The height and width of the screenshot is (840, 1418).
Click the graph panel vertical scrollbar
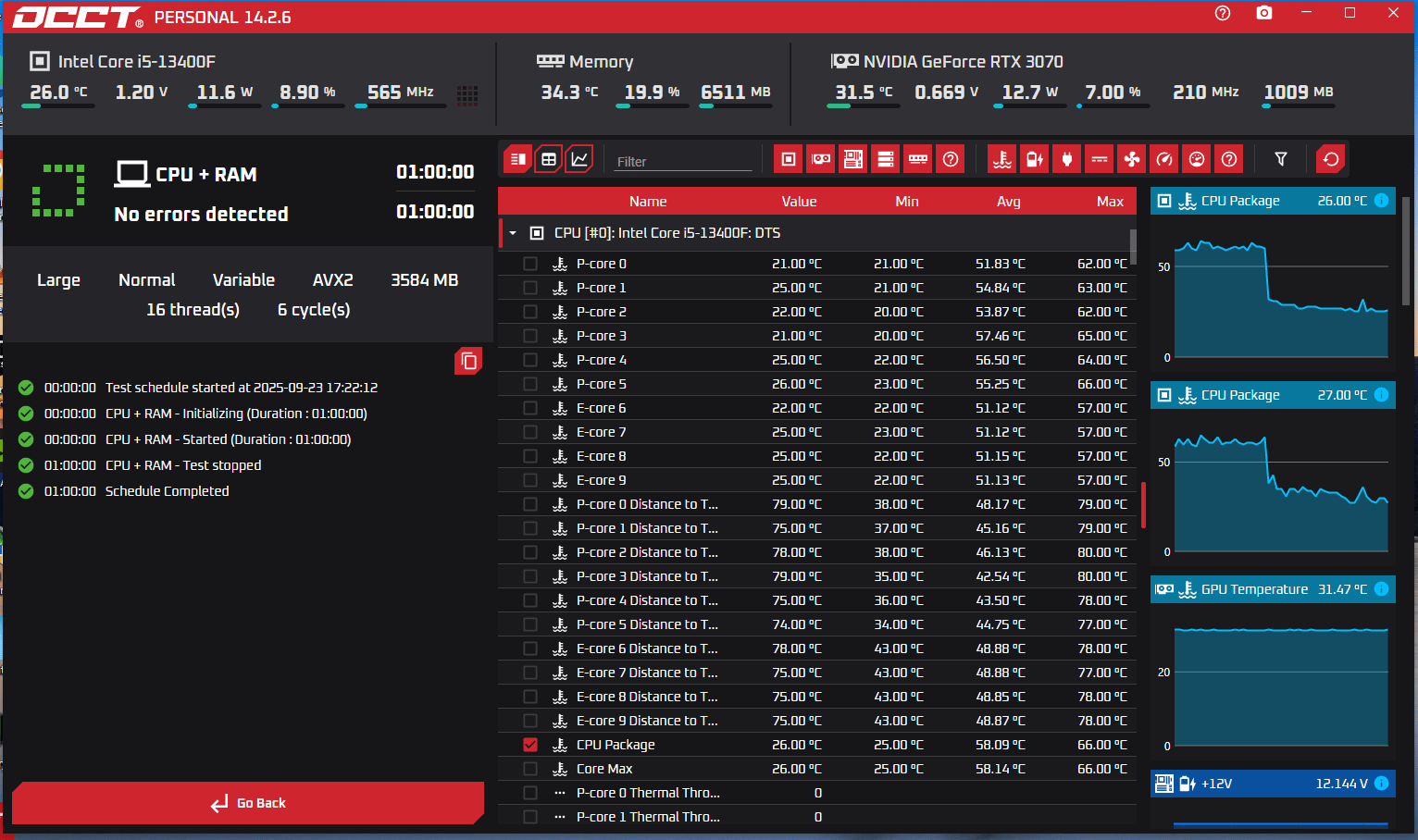(1407, 250)
